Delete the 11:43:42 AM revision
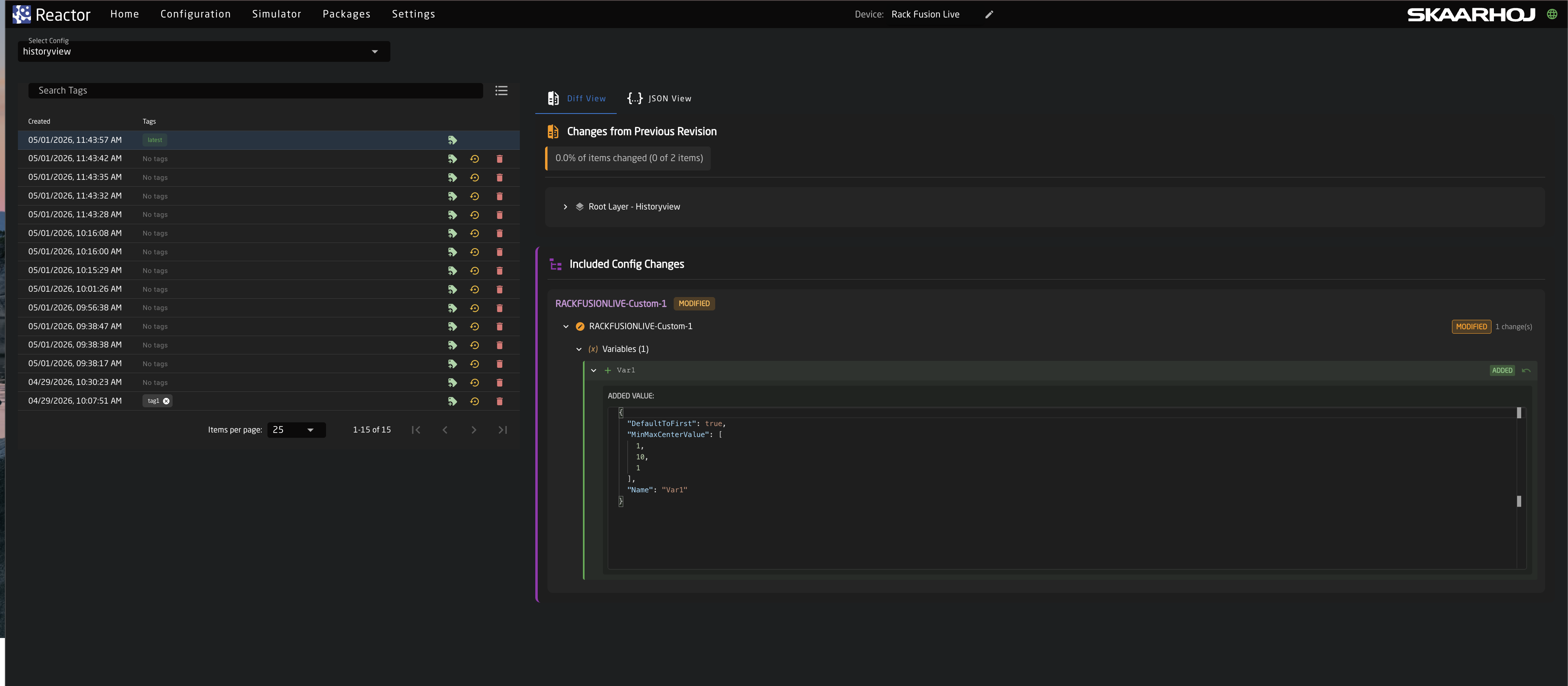The width and height of the screenshot is (1568, 686). click(x=500, y=159)
